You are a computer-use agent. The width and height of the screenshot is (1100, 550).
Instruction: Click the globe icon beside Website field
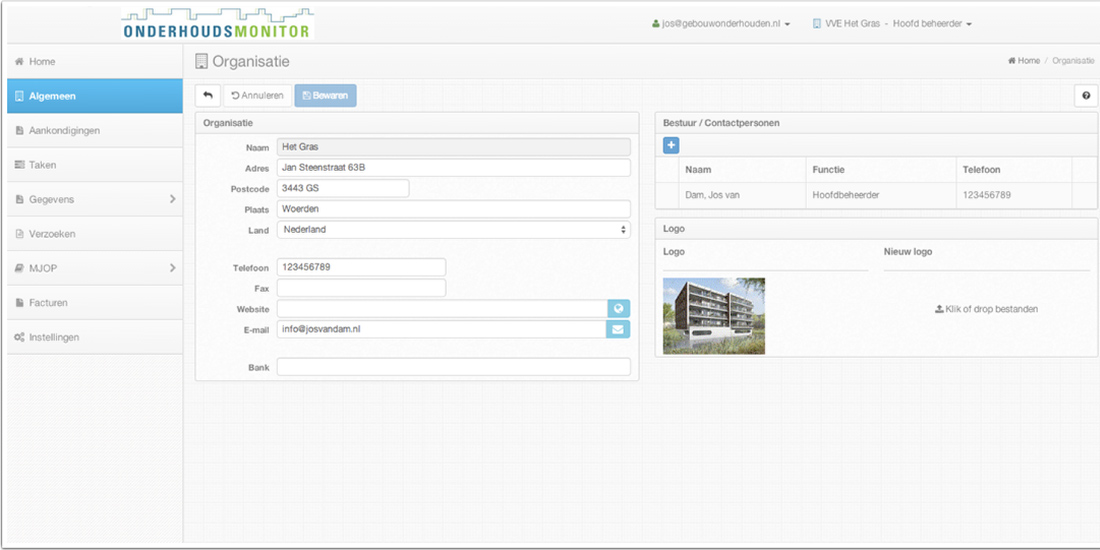click(619, 309)
